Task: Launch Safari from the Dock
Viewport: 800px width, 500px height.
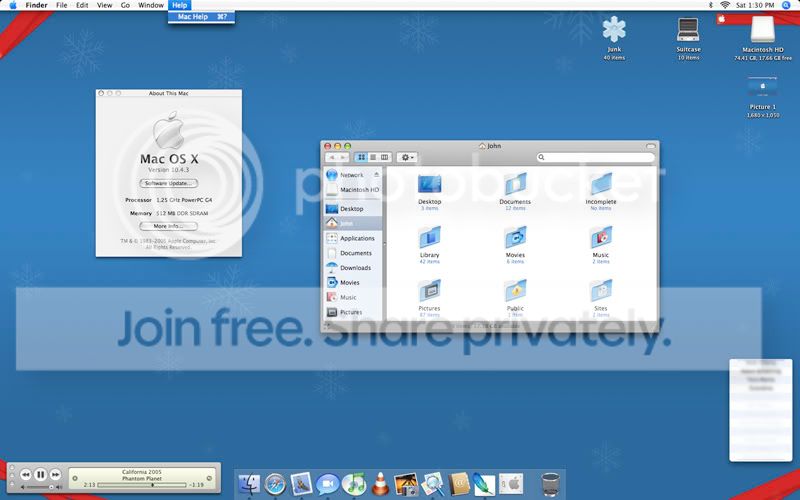Action: tap(275, 484)
